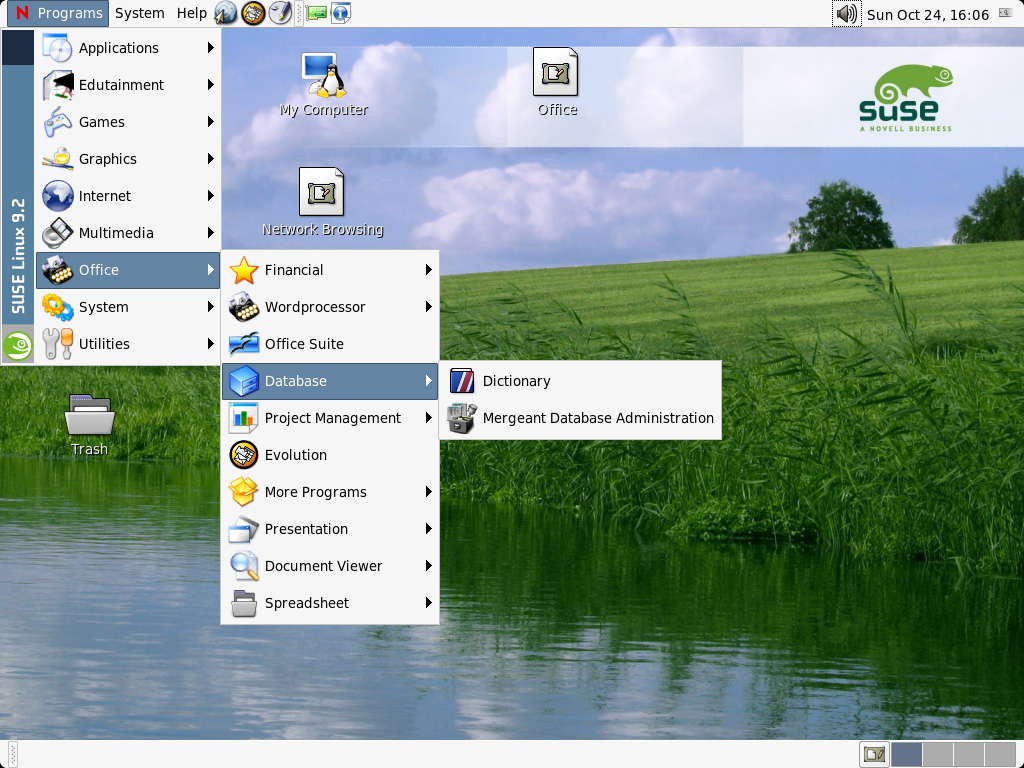Click the clock showing Sun Oct 24, 16:06
This screenshot has width=1024, height=768.
[927, 14]
